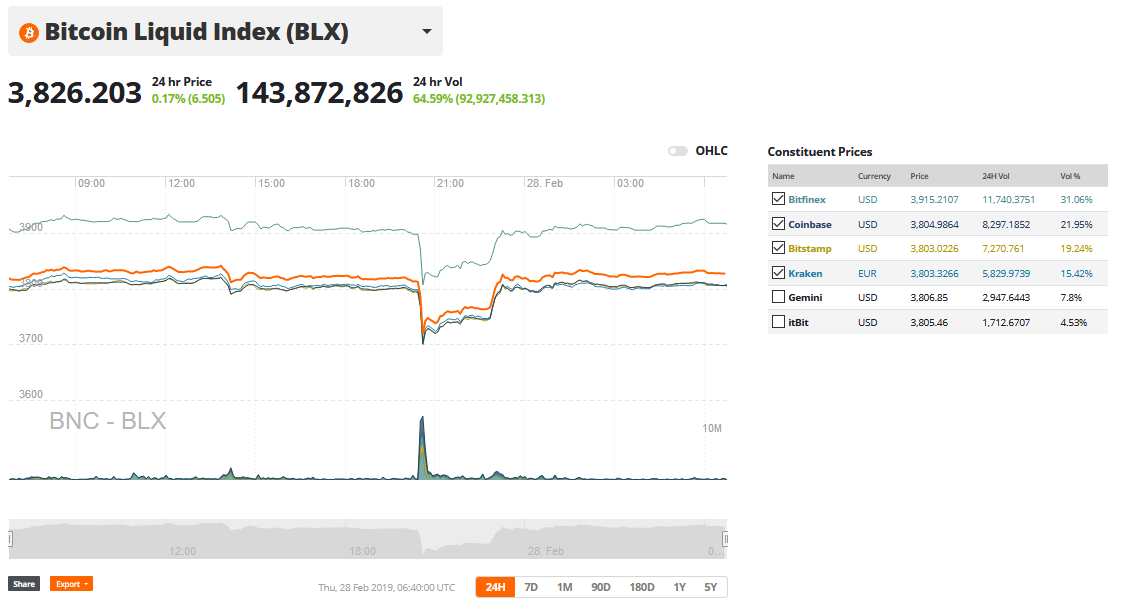The height and width of the screenshot is (602, 1125).
Task: Select the 90D time range tab
Action: [x=601, y=587]
